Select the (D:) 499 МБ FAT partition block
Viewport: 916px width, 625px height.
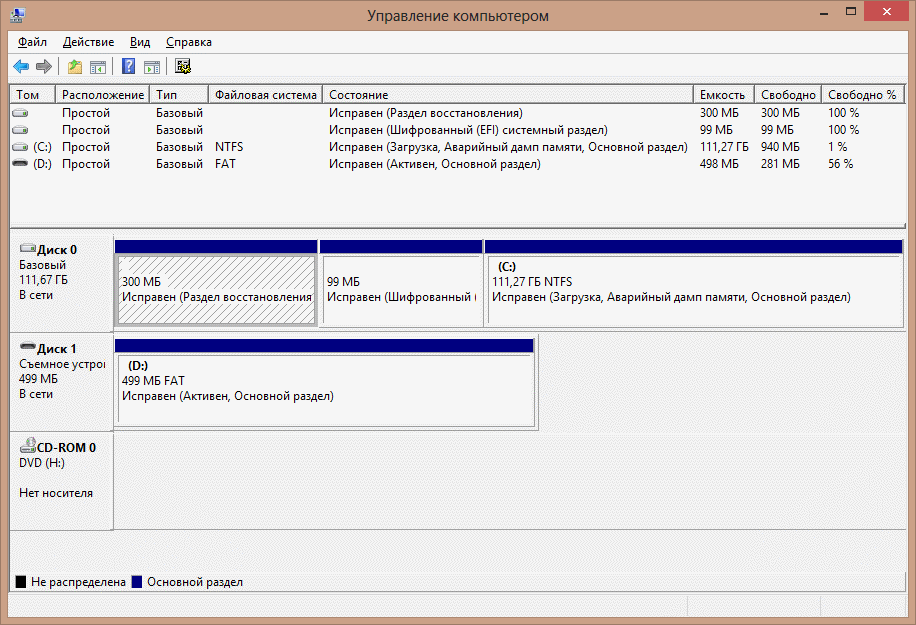(x=325, y=383)
